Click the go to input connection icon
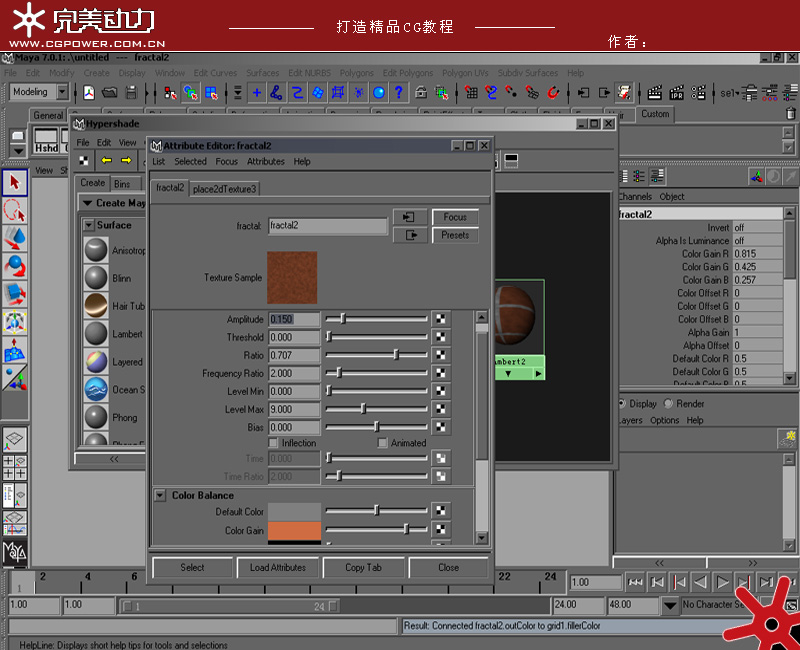 coord(410,217)
